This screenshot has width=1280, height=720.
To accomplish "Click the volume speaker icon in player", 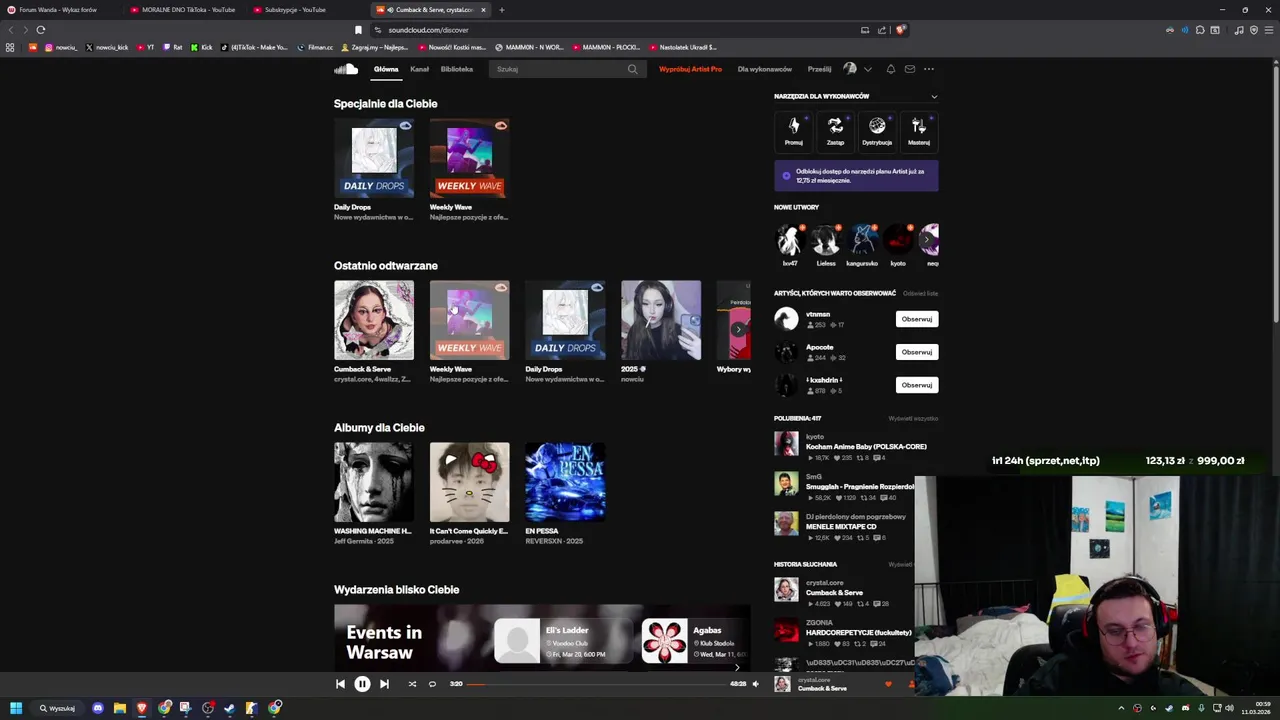I will coord(755,684).
